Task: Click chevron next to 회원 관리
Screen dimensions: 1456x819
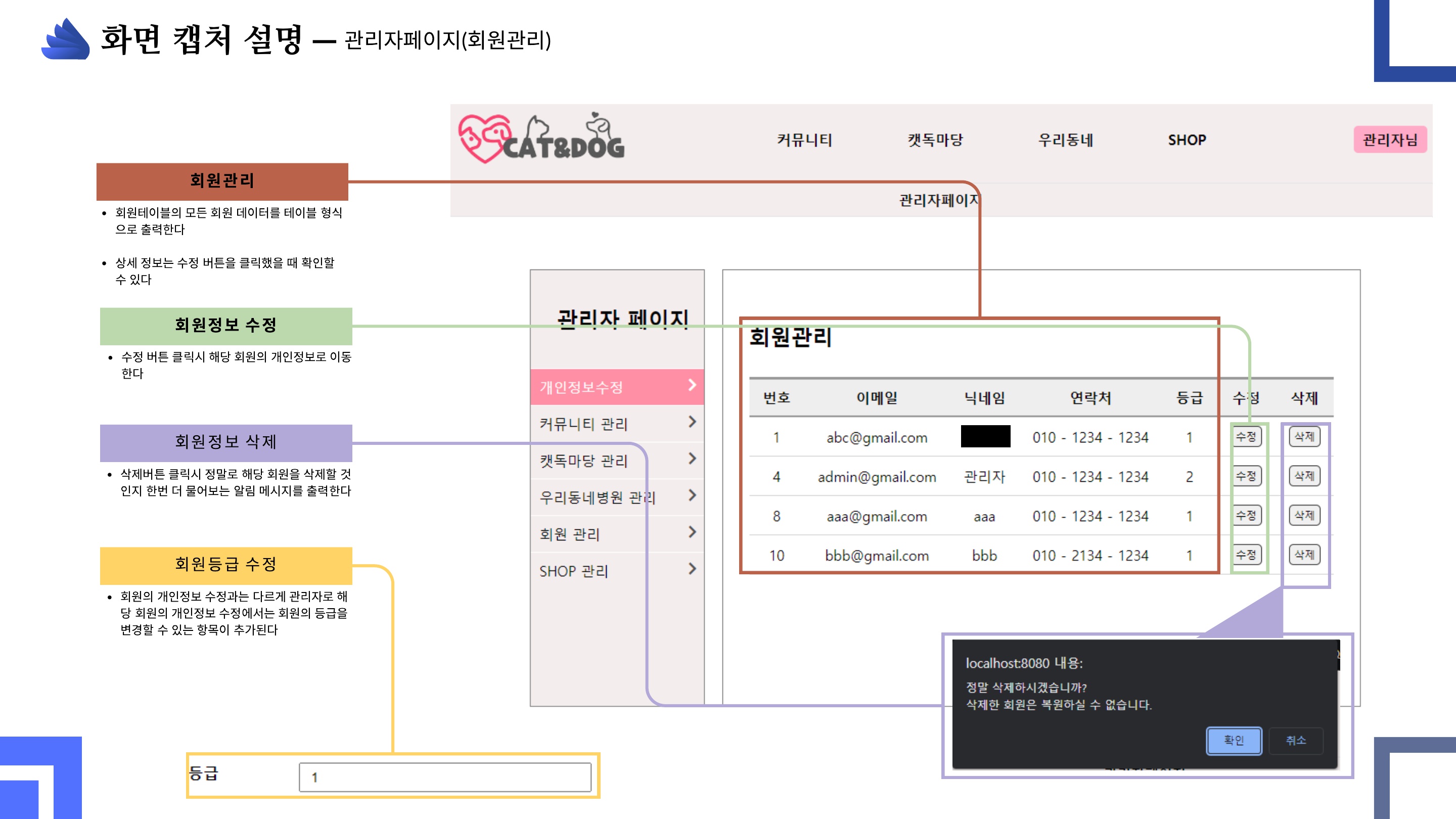Action: 692,532
